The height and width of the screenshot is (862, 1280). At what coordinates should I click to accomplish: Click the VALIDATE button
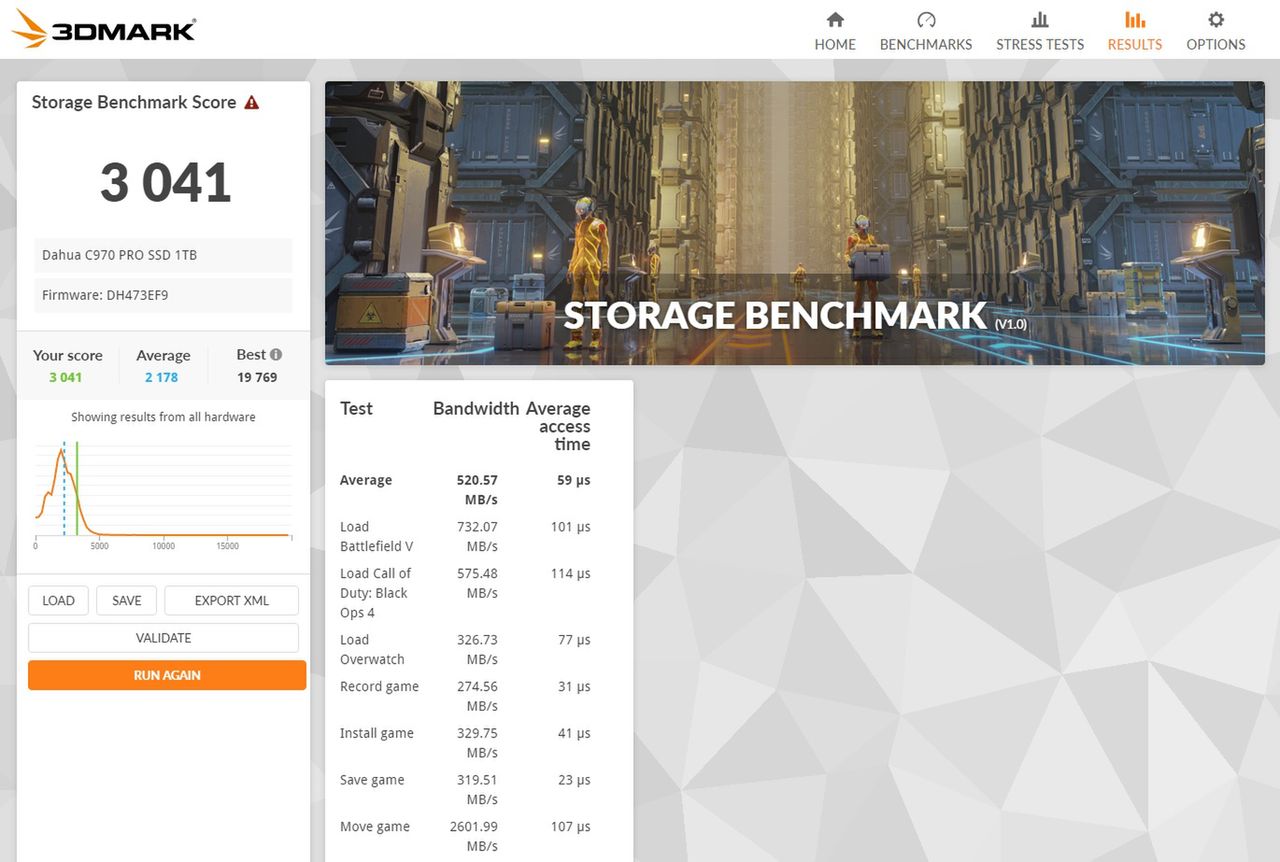(163, 638)
